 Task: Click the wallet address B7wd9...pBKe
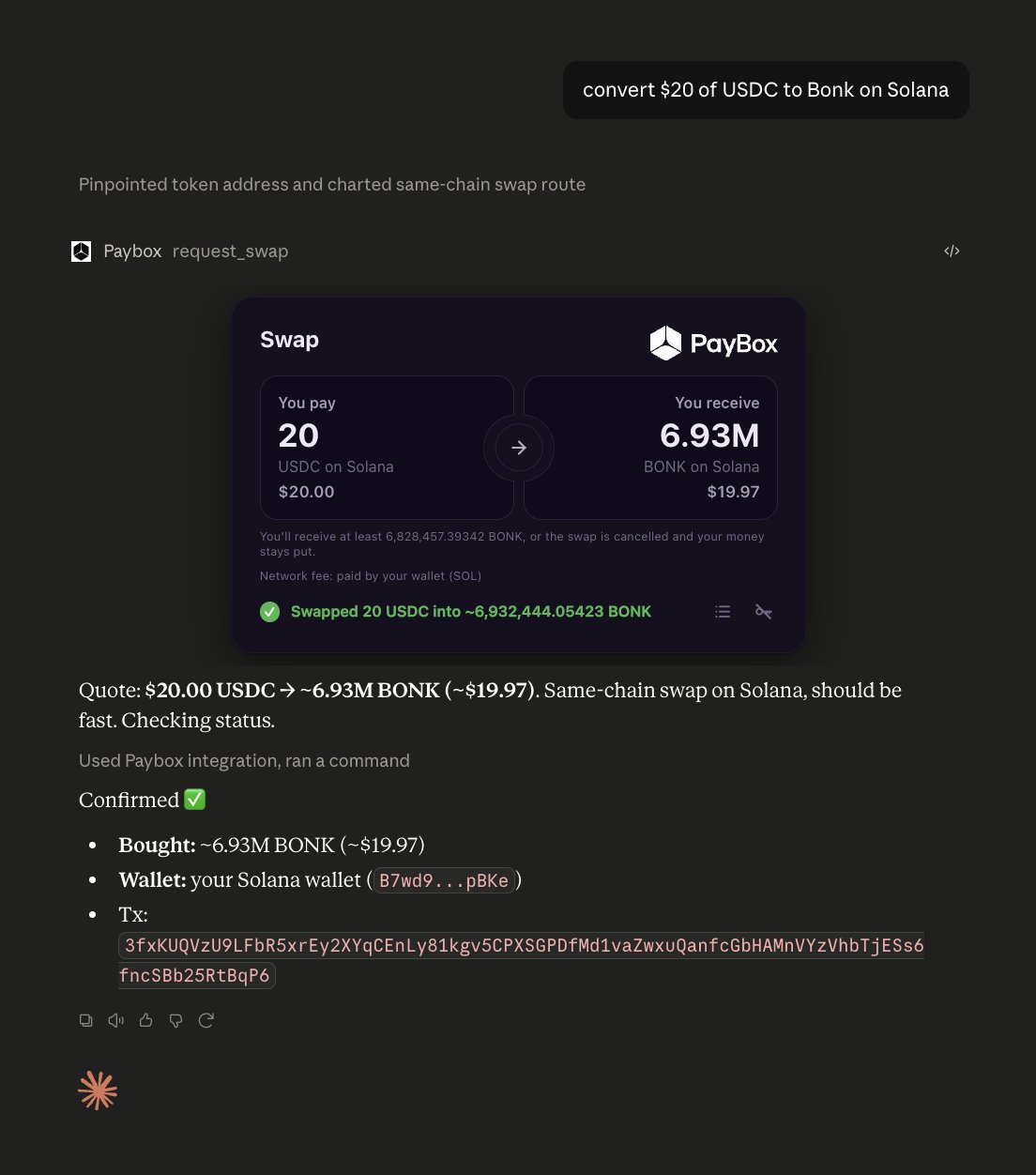pos(444,880)
